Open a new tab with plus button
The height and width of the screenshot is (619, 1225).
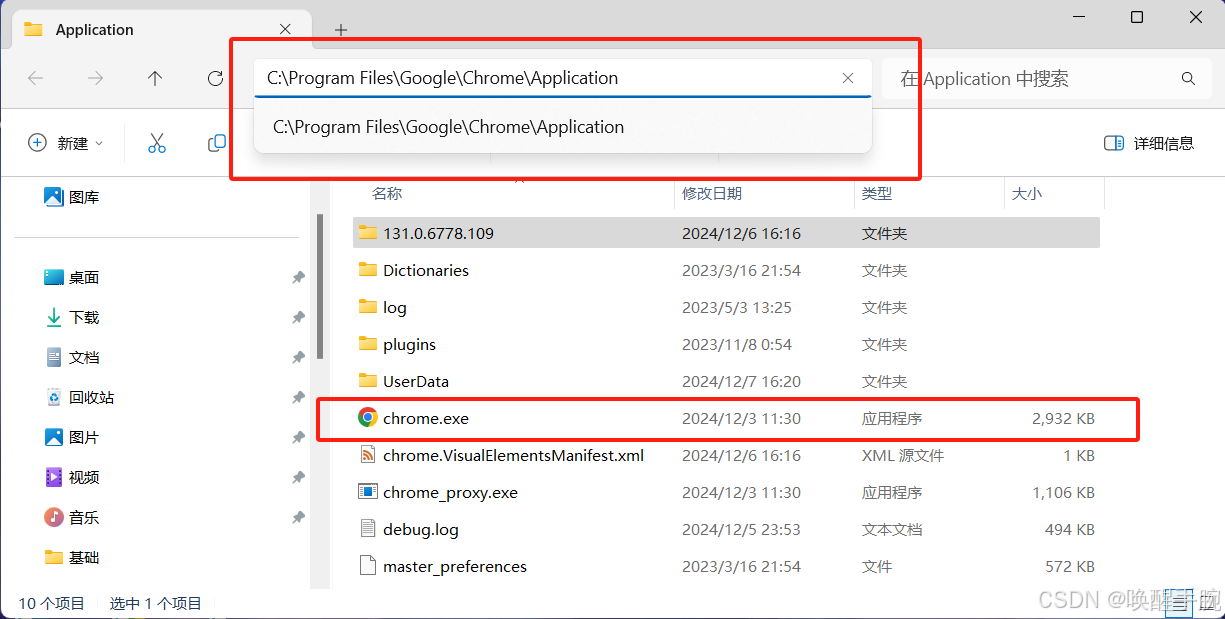(341, 30)
